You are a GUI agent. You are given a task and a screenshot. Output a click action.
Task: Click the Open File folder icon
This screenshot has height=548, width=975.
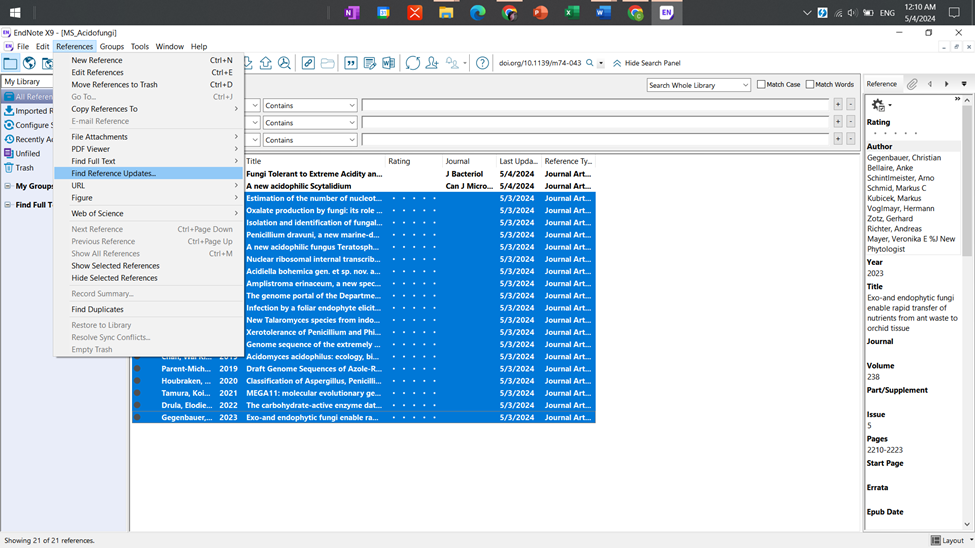pos(327,63)
